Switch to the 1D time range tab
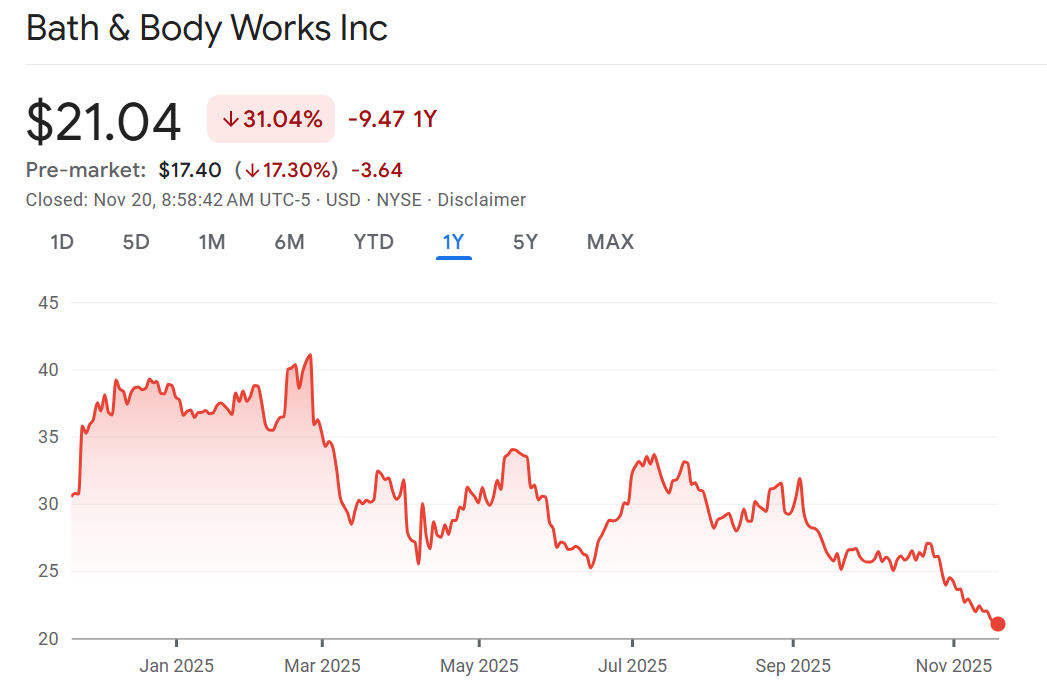1047x693 pixels. [62, 242]
